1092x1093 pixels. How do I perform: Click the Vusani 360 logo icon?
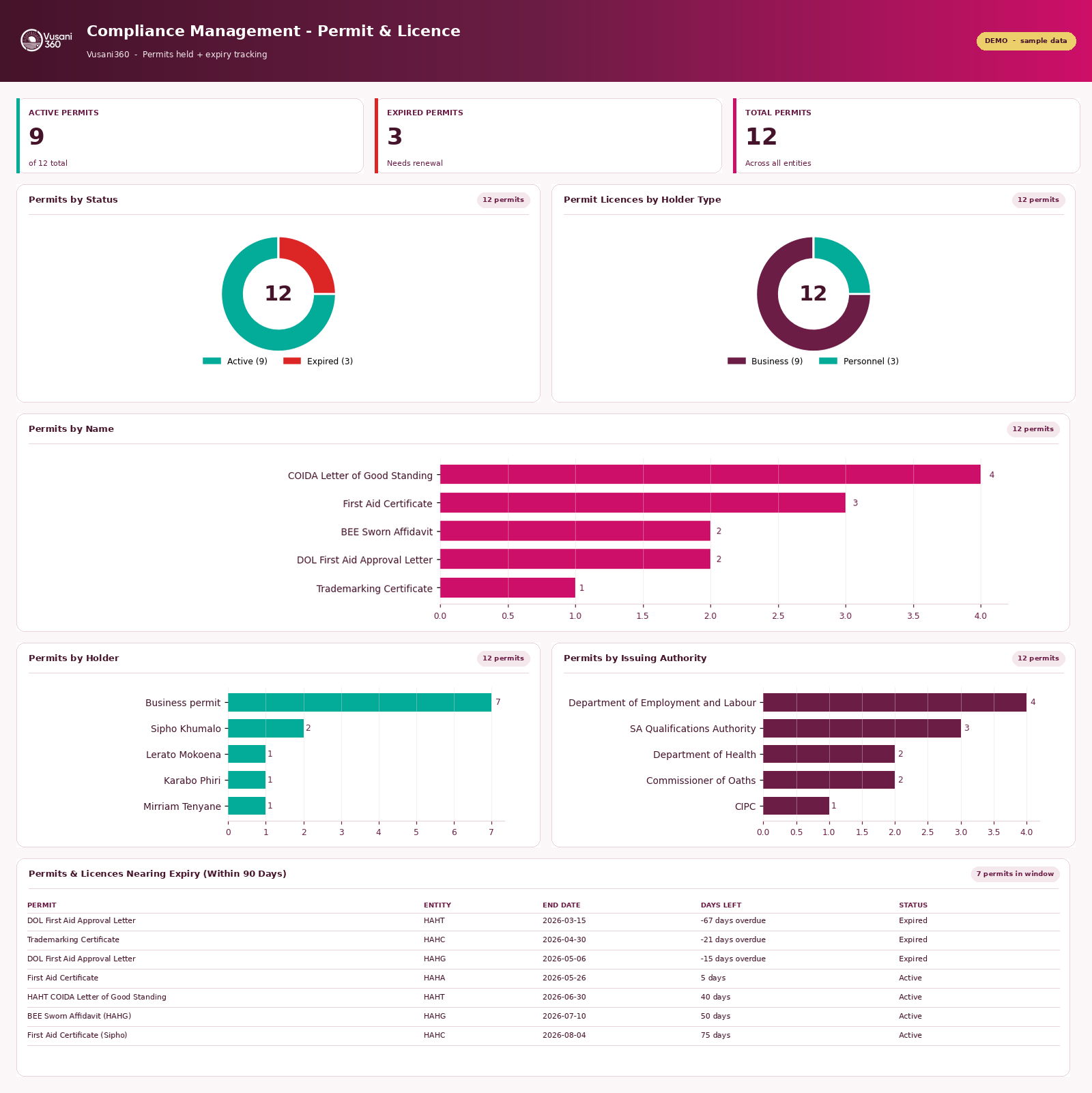click(x=46, y=40)
